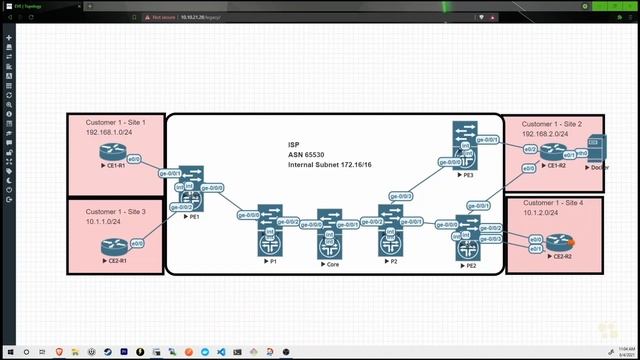
Task: Click the ISP ASN 65530 text
Action: click(306, 150)
